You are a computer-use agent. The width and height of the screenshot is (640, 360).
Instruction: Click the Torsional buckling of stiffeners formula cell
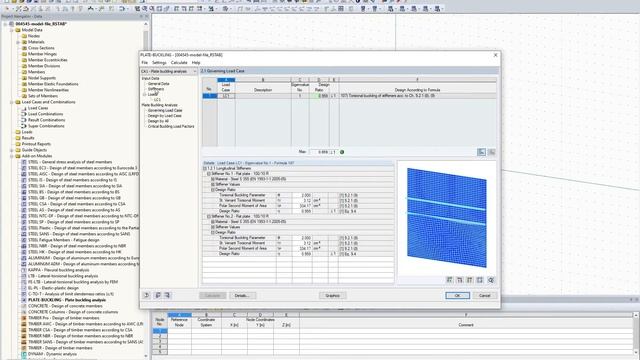tap(418, 96)
